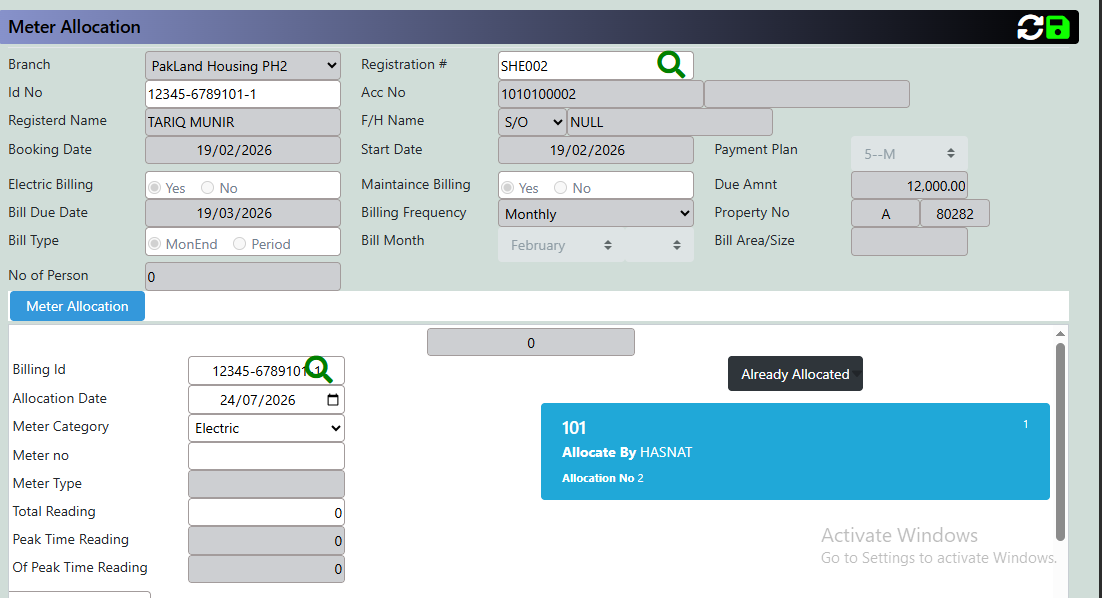Click the Start Date field
Image resolution: width=1102 pixels, height=598 pixels.
tap(596, 150)
